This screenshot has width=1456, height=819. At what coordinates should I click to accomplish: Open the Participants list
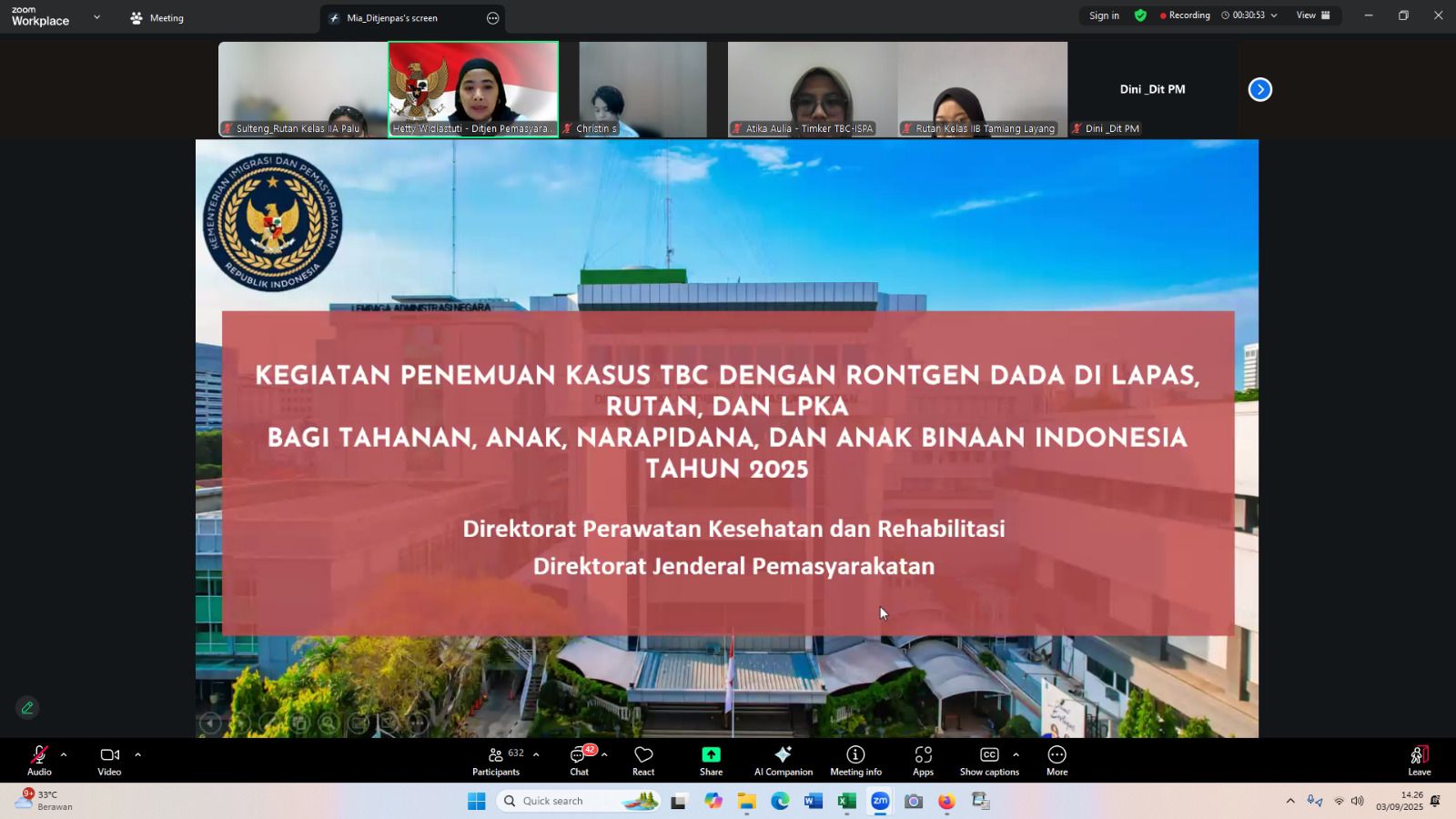click(x=496, y=760)
